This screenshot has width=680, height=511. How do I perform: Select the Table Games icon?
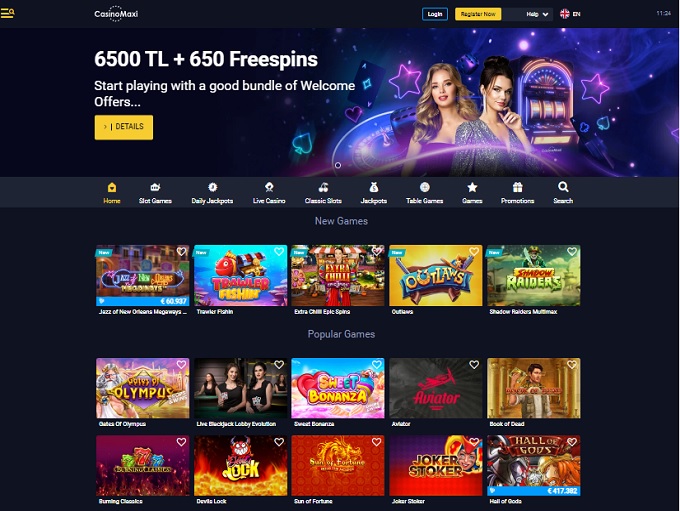425,187
